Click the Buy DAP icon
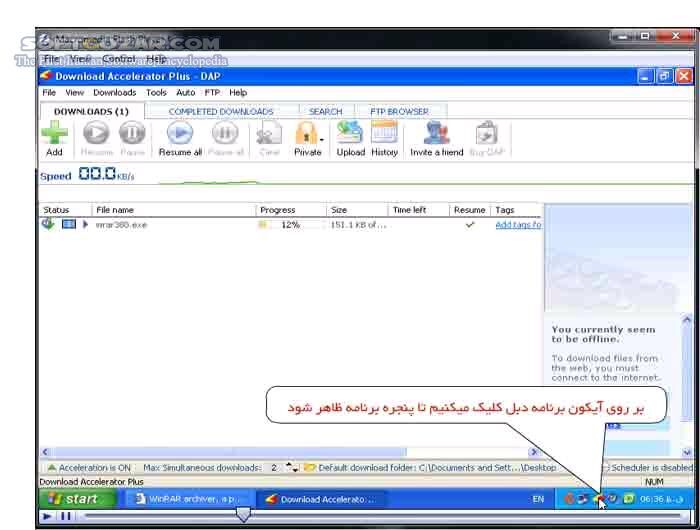Image resolution: width=700 pixels, height=530 pixels. click(x=486, y=133)
